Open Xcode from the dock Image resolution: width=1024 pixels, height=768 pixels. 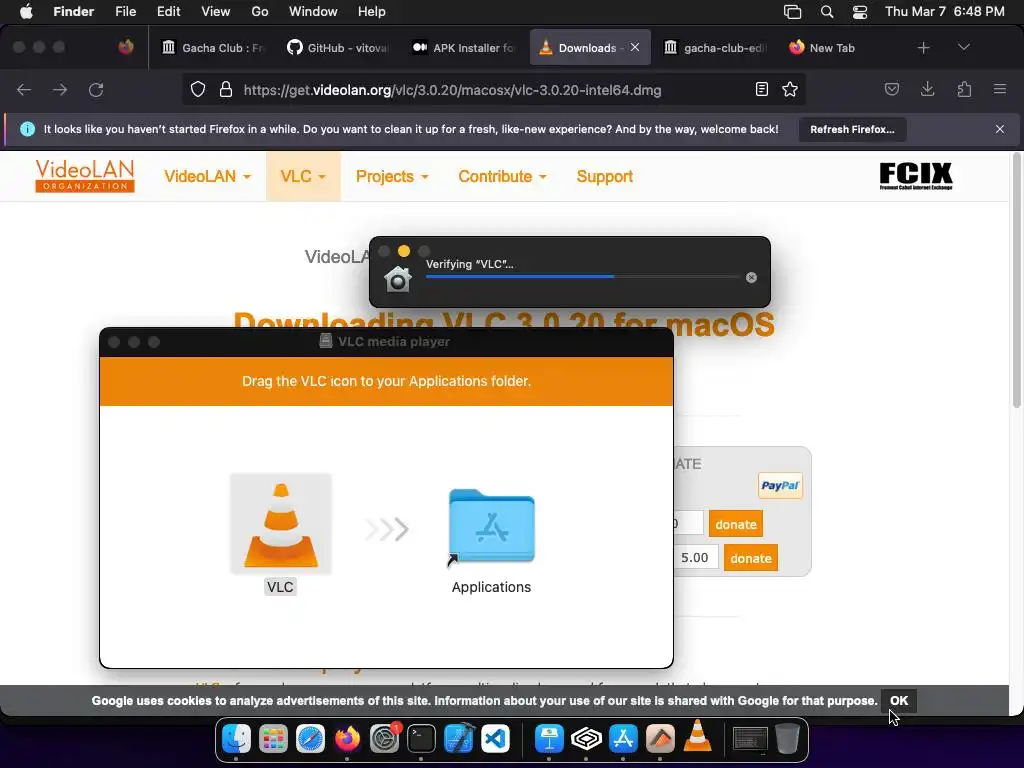tap(458, 739)
